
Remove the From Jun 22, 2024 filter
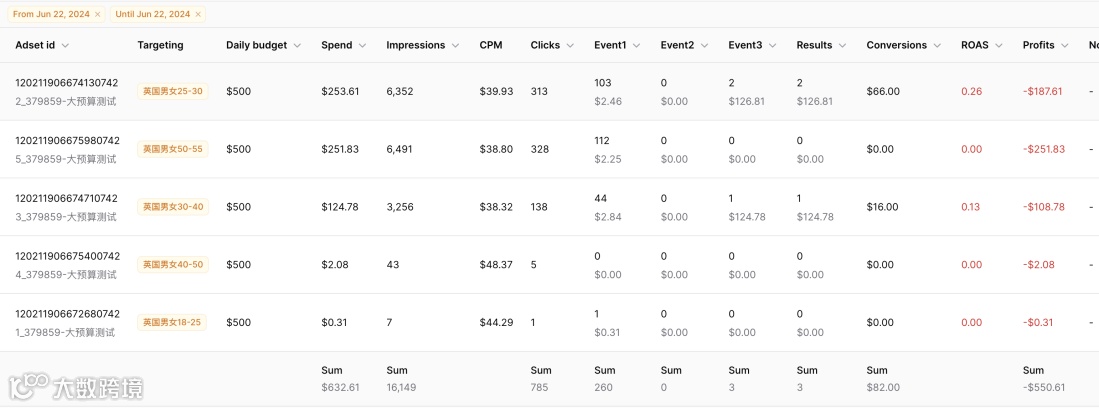pyautogui.click(x=97, y=14)
